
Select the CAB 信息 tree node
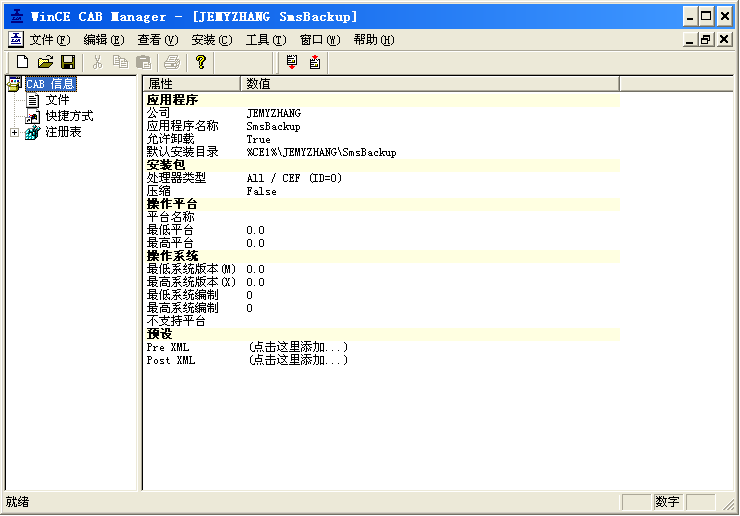(x=50, y=84)
